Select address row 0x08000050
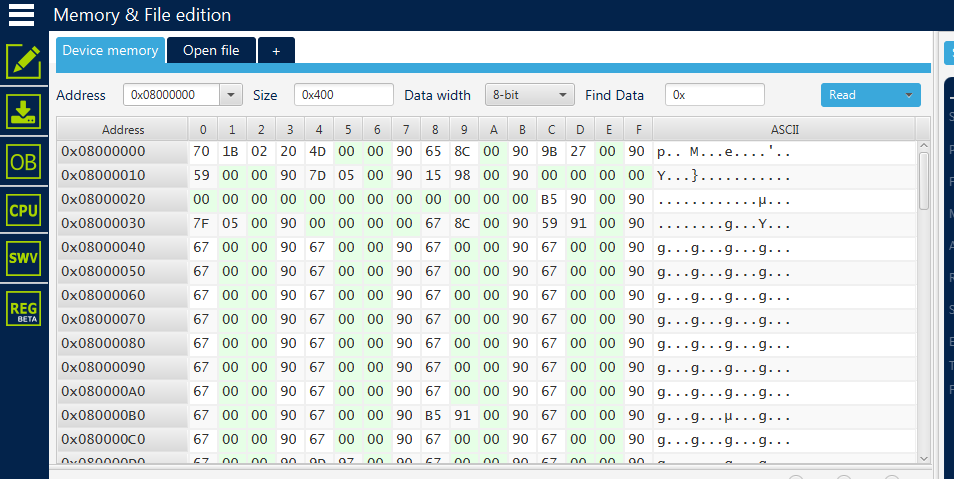 pos(123,271)
